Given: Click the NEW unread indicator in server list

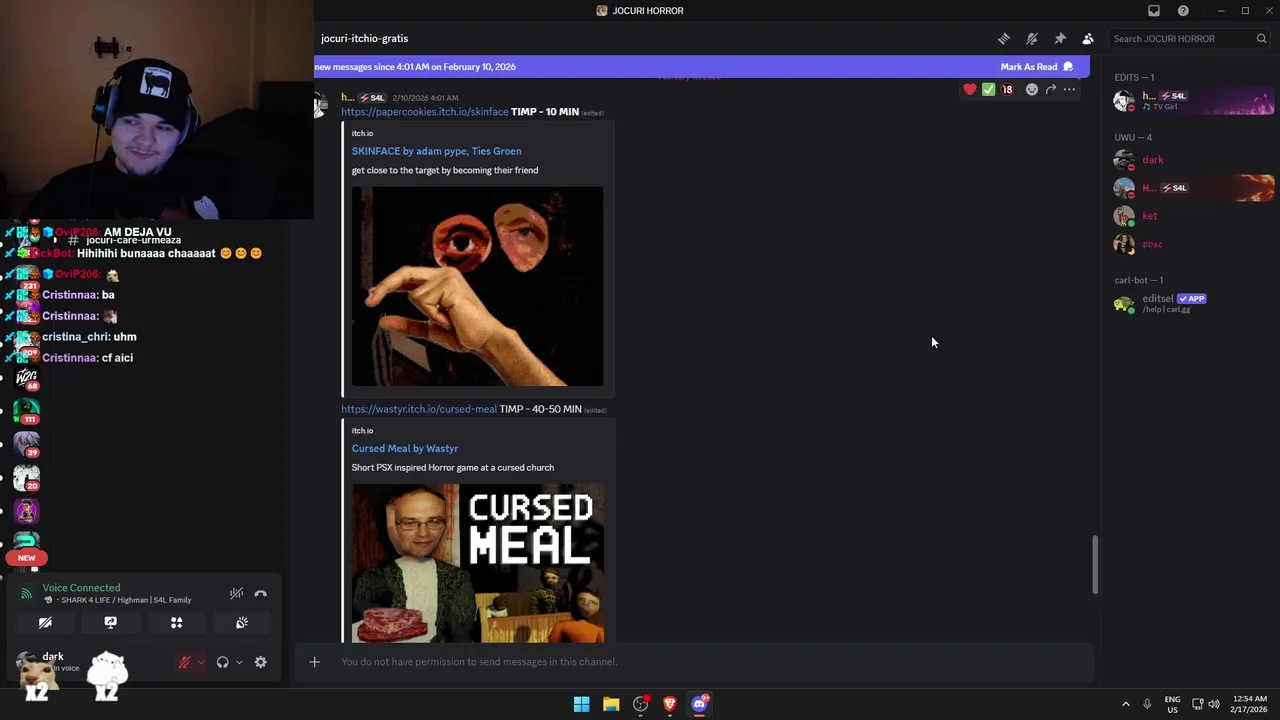Looking at the screenshot, I should (27, 558).
